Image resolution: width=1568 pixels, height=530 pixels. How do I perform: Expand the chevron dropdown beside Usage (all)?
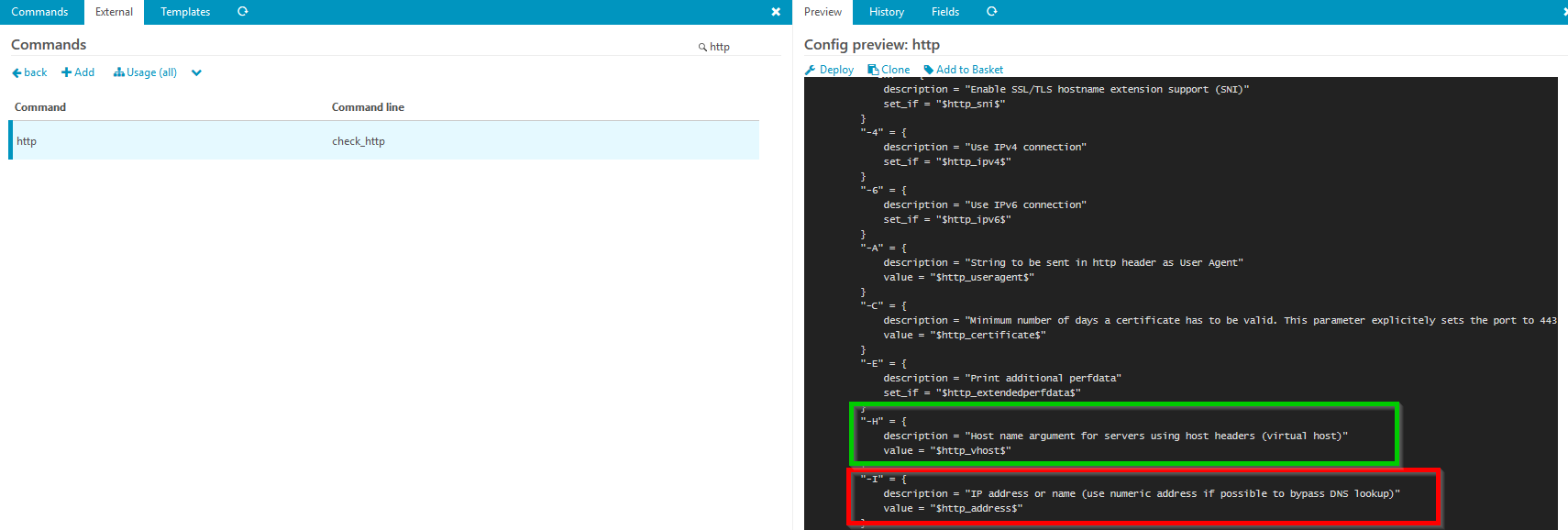tap(196, 72)
